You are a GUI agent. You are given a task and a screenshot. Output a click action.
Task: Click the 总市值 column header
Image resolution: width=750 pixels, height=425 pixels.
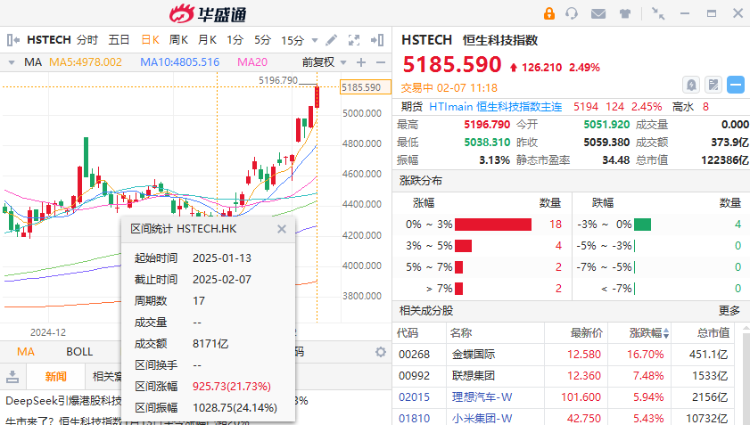[x=713, y=333]
